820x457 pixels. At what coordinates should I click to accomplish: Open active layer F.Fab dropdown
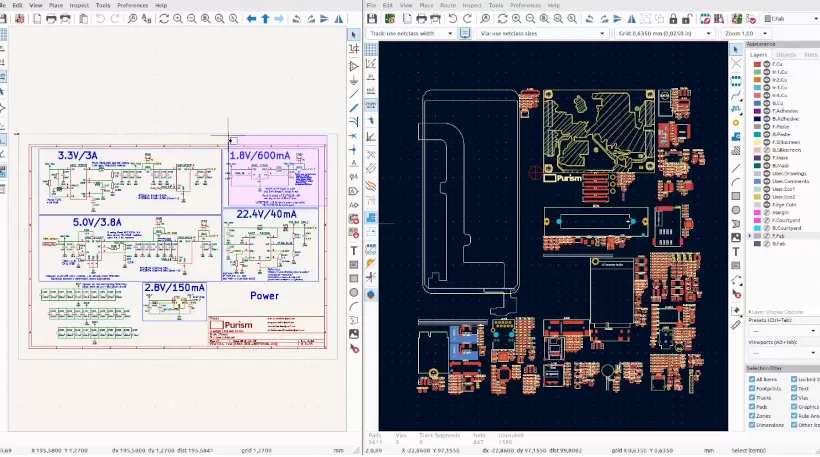[x=791, y=19]
